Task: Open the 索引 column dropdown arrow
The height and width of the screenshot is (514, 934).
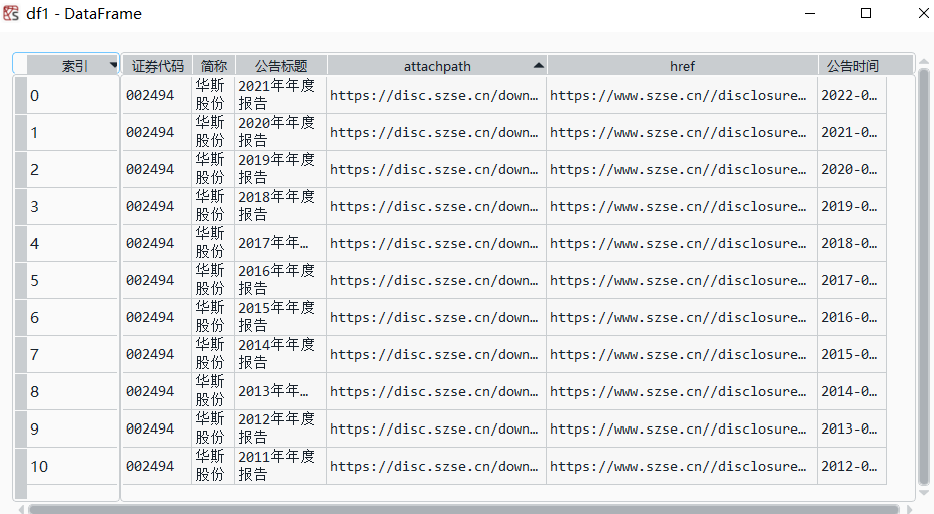Action: point(113,65)
